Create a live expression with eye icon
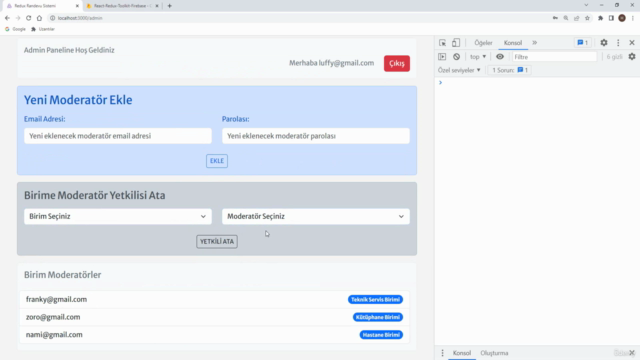 (x=500, y=57)
